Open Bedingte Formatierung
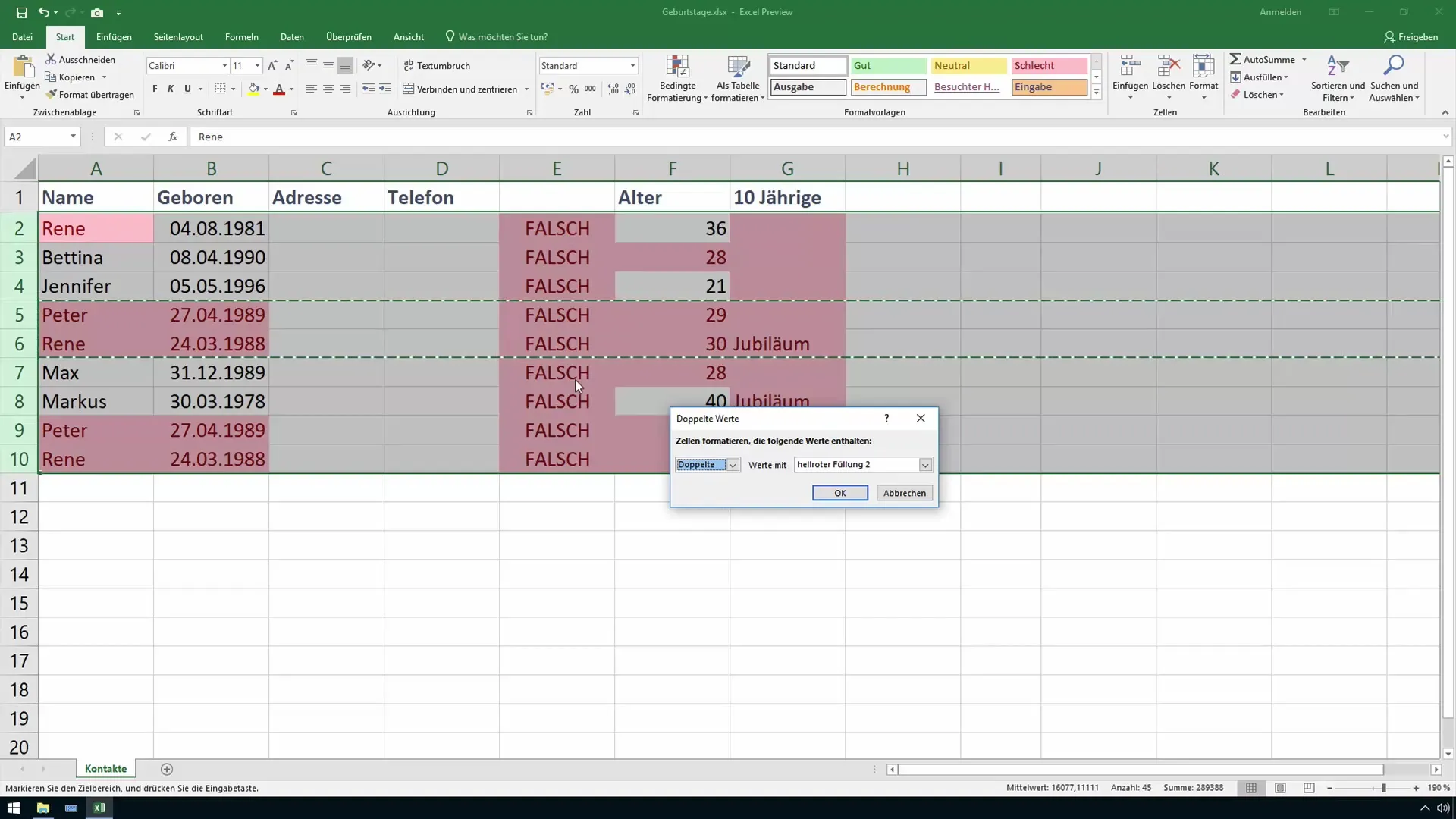Viewport: 1456px width, 819px height. (677, 79)
